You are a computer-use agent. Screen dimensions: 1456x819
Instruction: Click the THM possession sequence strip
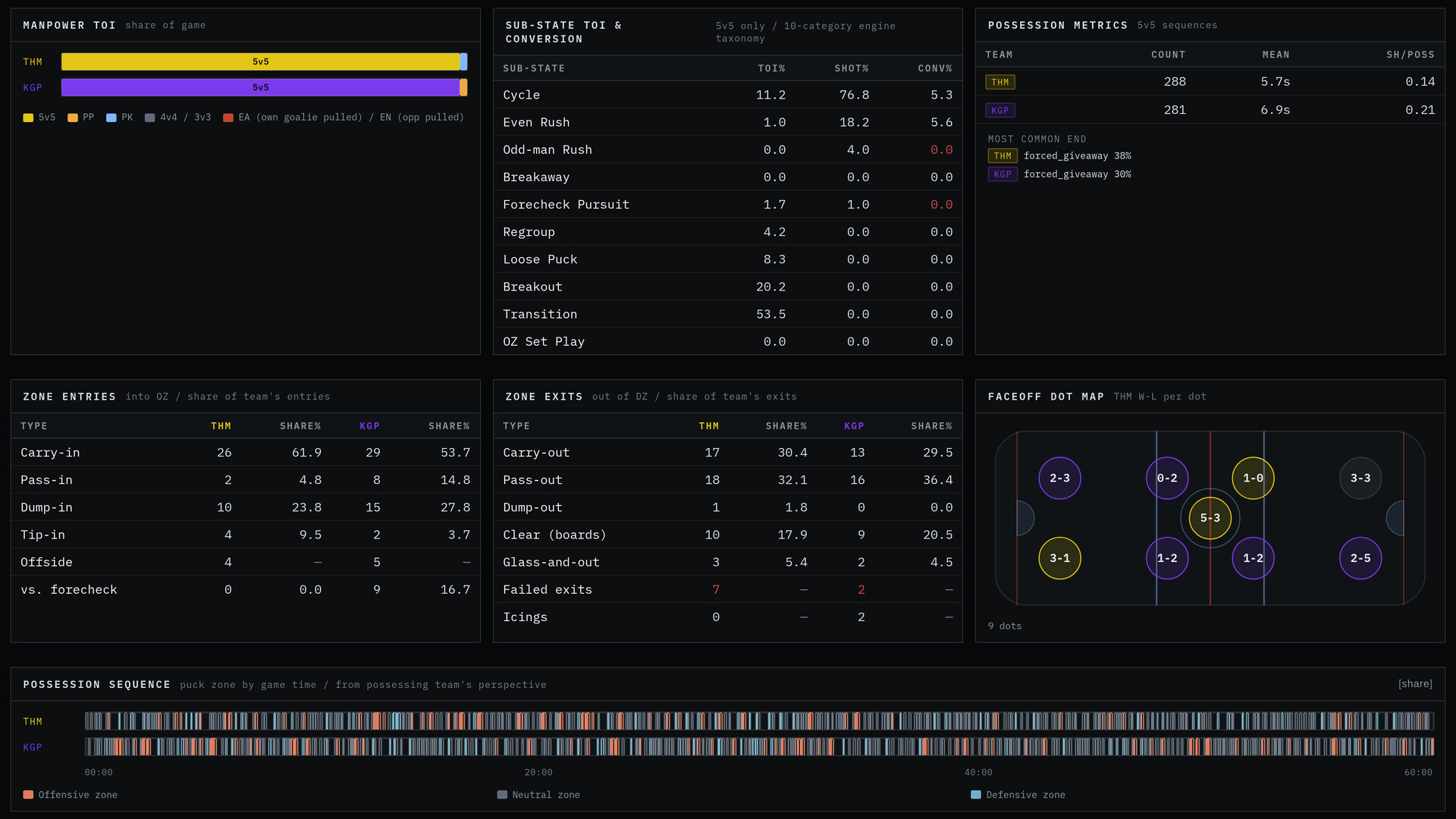759,720
